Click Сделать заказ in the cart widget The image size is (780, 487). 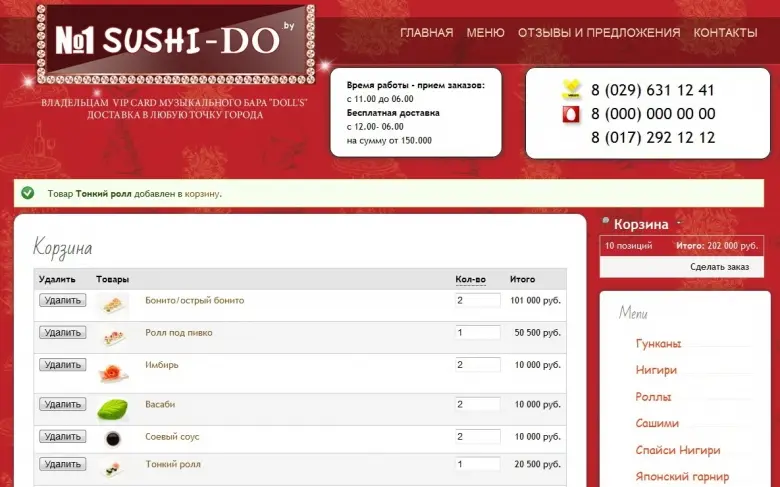[x=719, y=267]
